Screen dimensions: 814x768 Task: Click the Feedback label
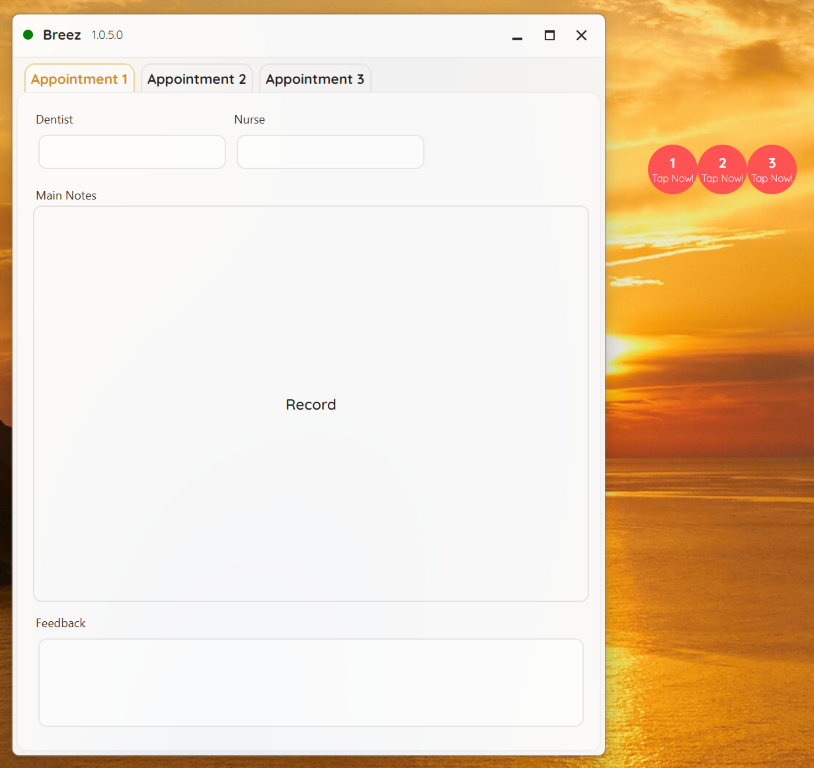(x=61, y=623)
